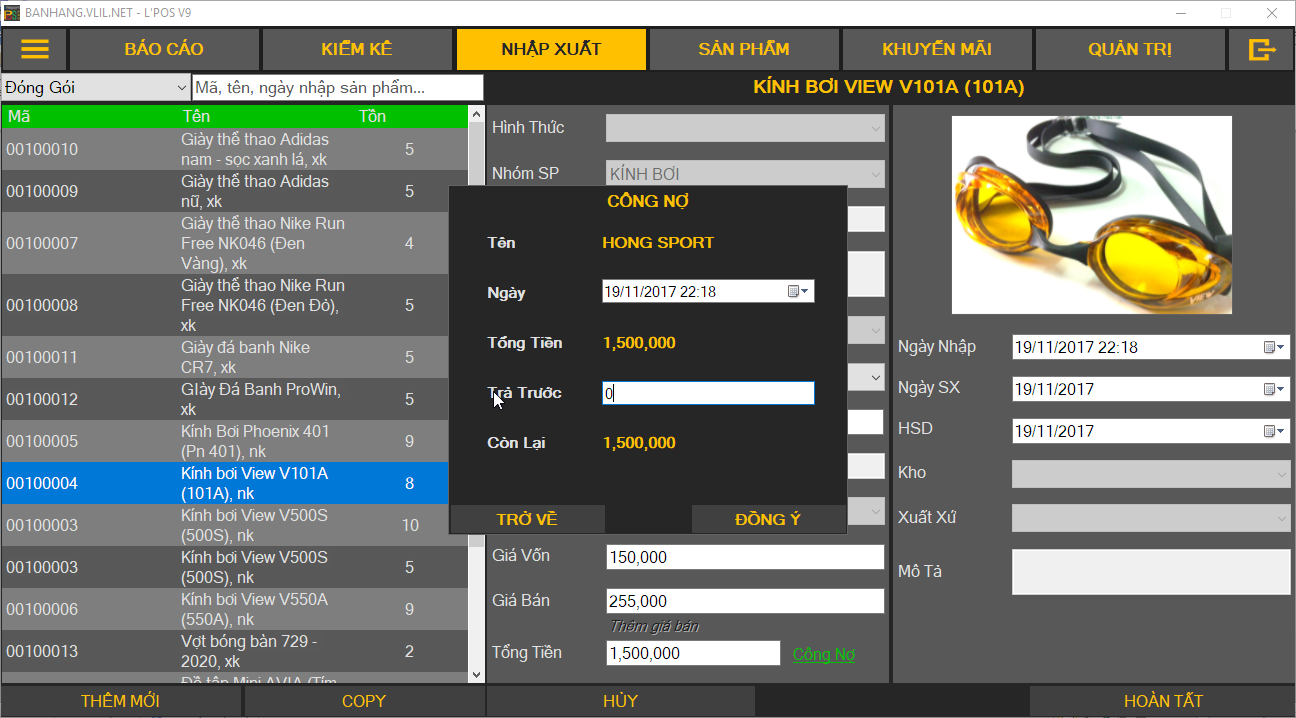
Task: Click the app icon in title bar
Action: tap(12, 13)
